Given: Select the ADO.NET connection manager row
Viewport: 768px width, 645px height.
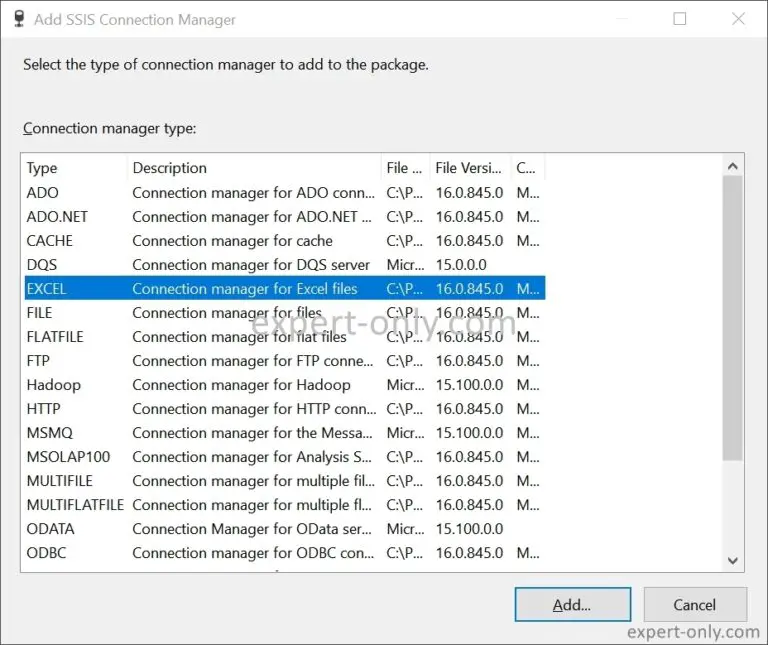Looking at the screenshot, I should point(285,216).
